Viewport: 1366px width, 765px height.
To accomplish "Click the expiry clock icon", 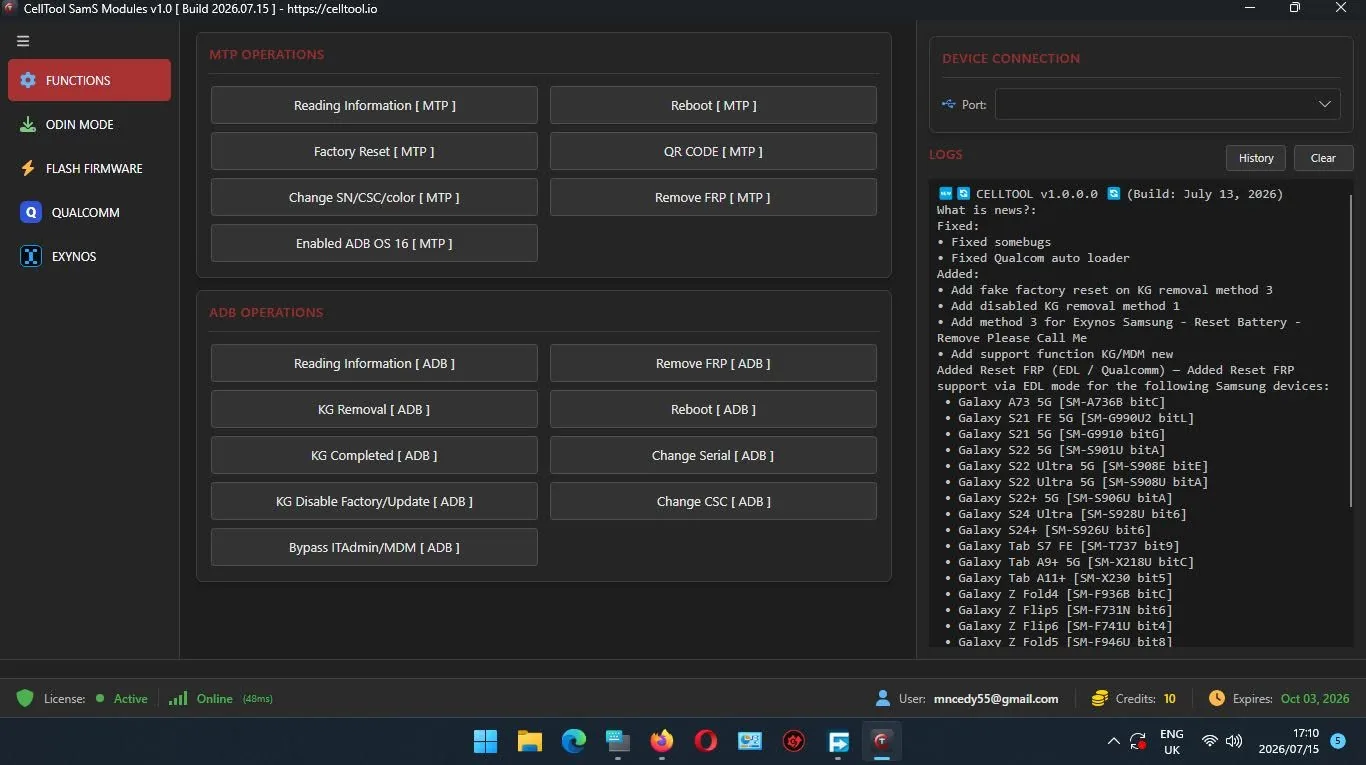I will click(1217, 698).
